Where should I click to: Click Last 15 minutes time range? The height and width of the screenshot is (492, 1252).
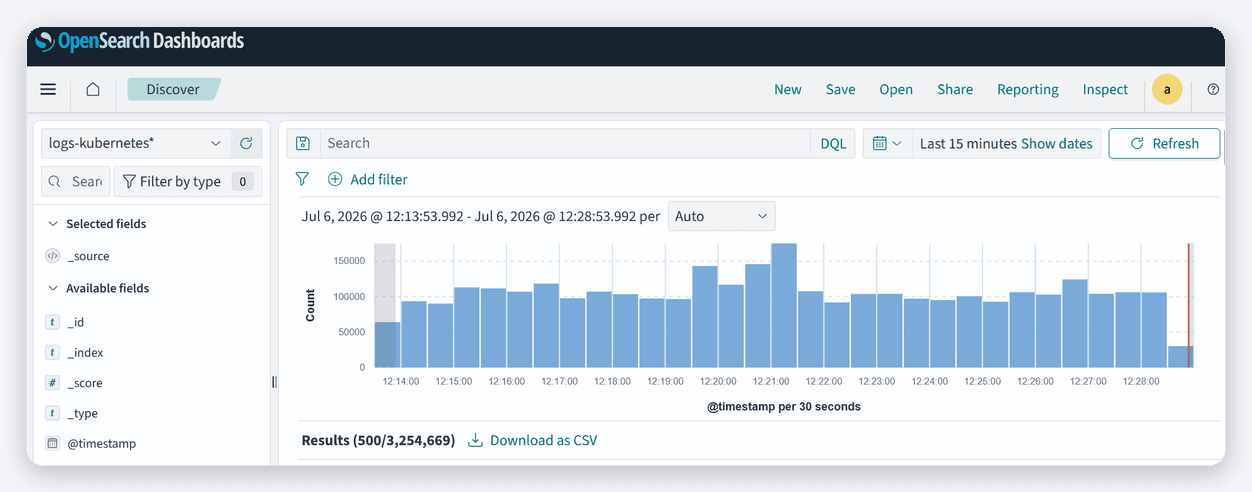pos(968,143)
